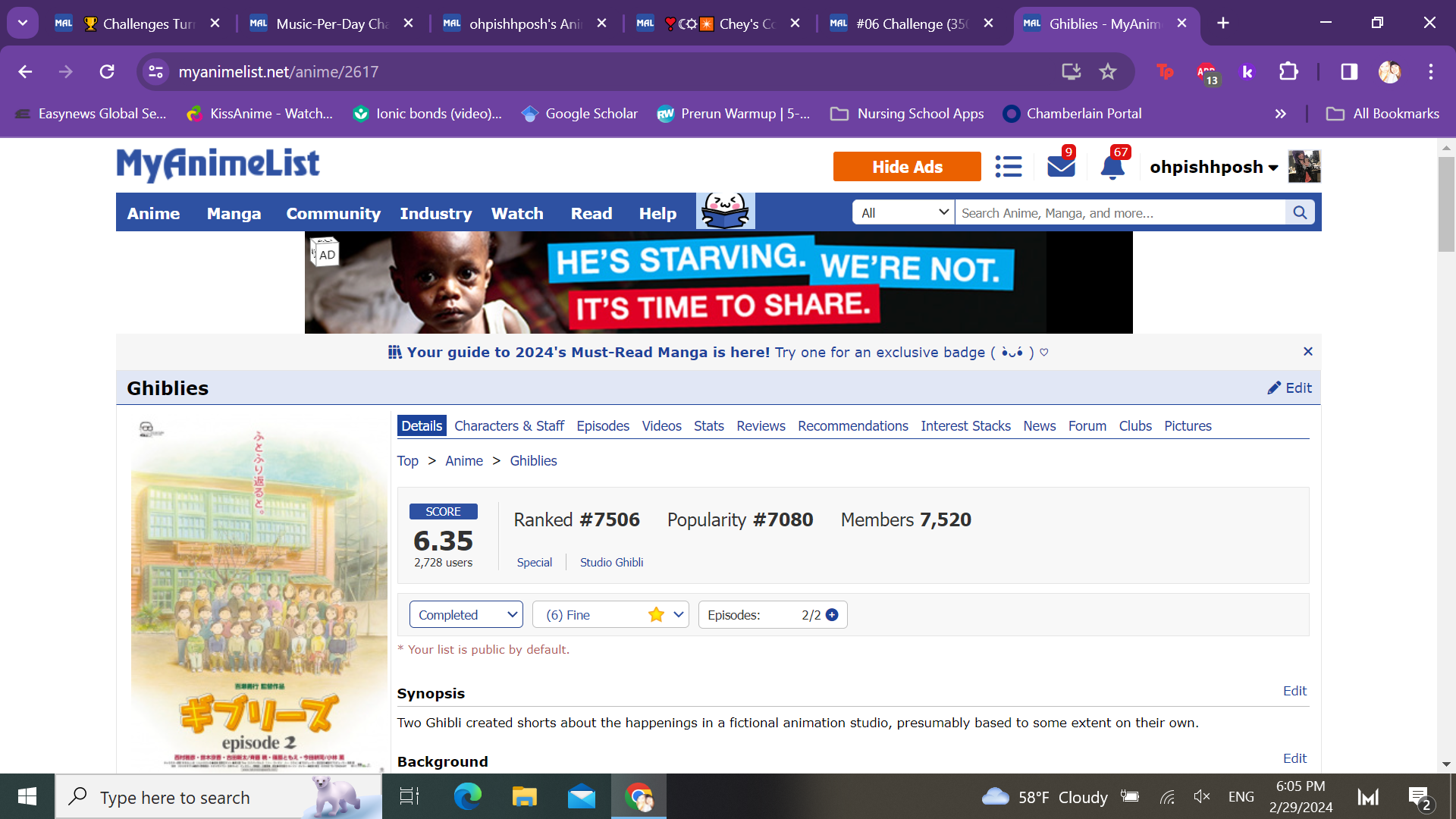The height and width of the screenshot is (819, 1456).
Task: Click the MyAnimeList logo
Action: (x=218, y=165)
